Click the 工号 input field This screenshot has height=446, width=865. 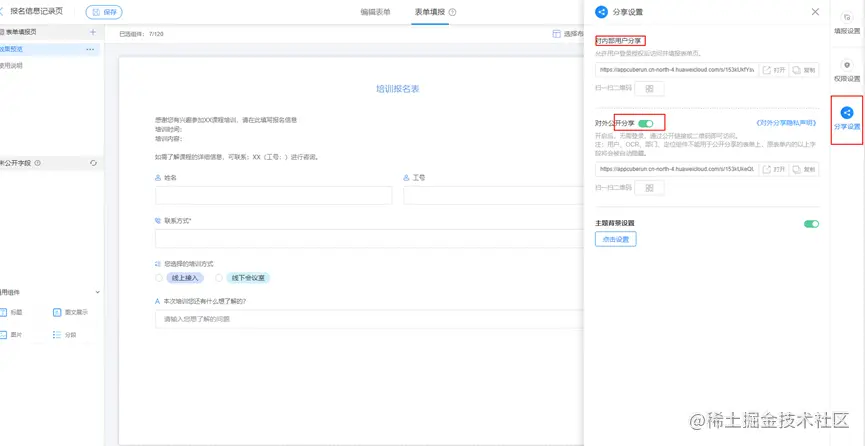point(494,195)
